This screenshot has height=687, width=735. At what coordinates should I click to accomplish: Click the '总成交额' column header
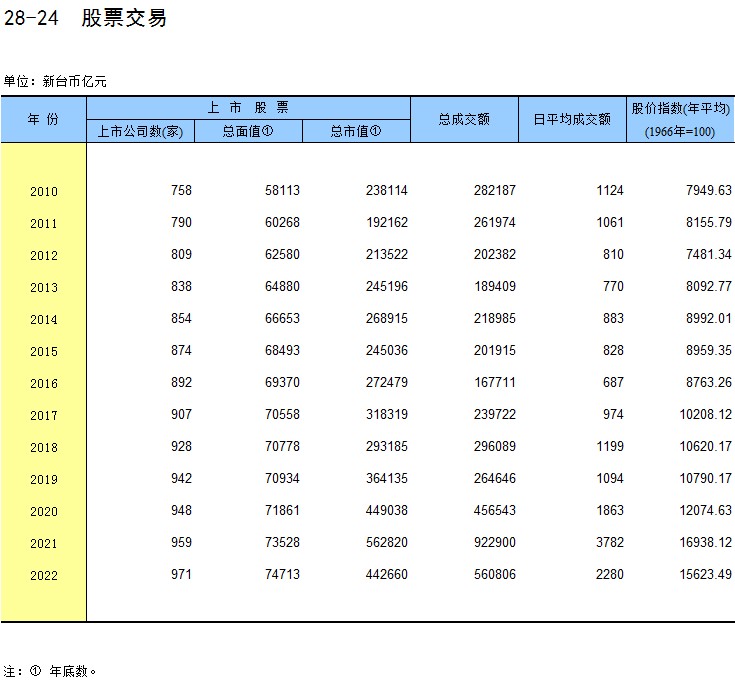click(x=465, y=119)
